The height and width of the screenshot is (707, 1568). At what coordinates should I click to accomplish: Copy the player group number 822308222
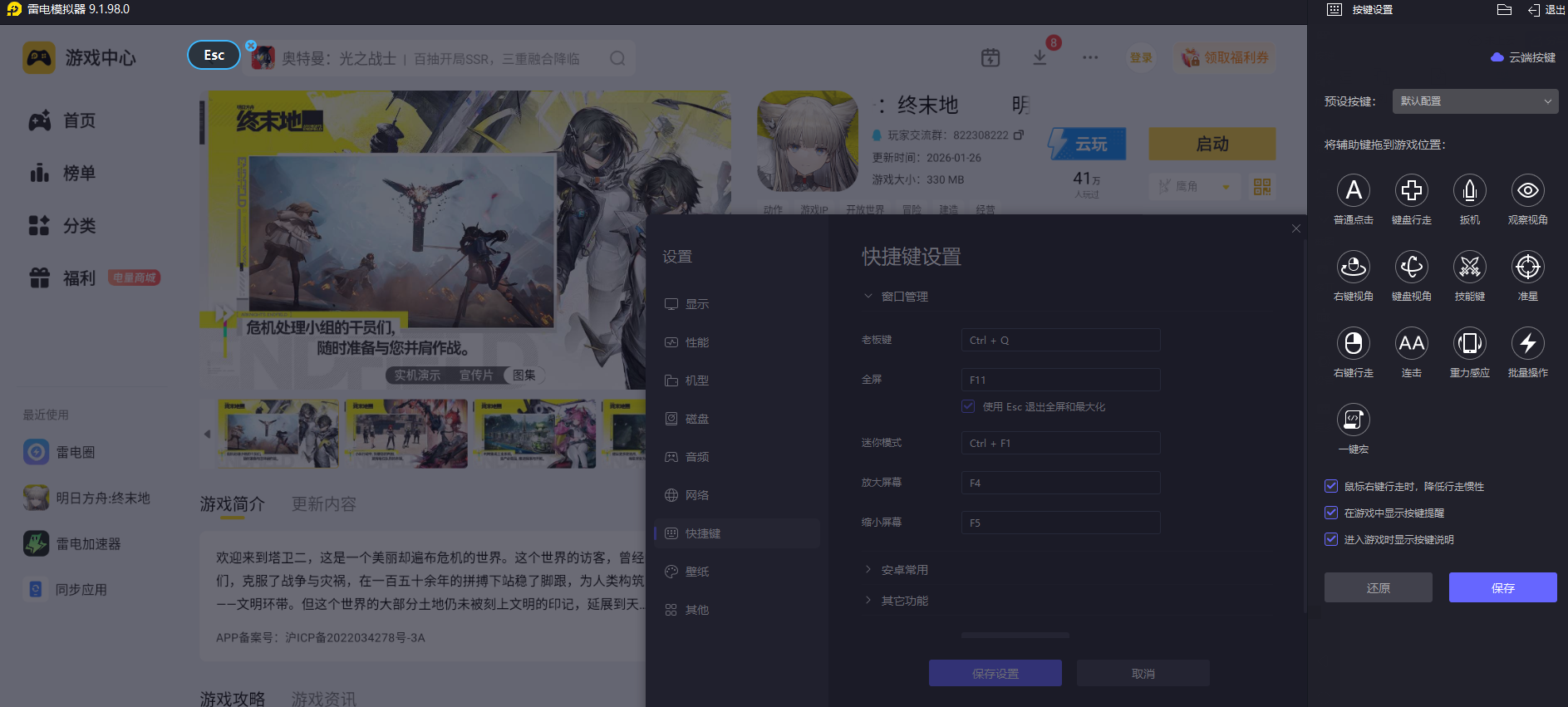coord(1019,135)
